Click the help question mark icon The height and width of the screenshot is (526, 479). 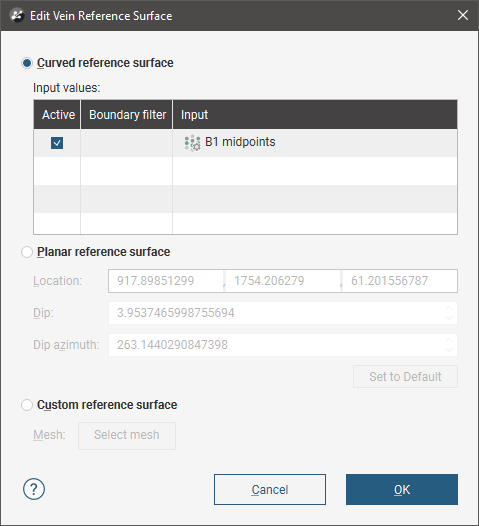34,489
